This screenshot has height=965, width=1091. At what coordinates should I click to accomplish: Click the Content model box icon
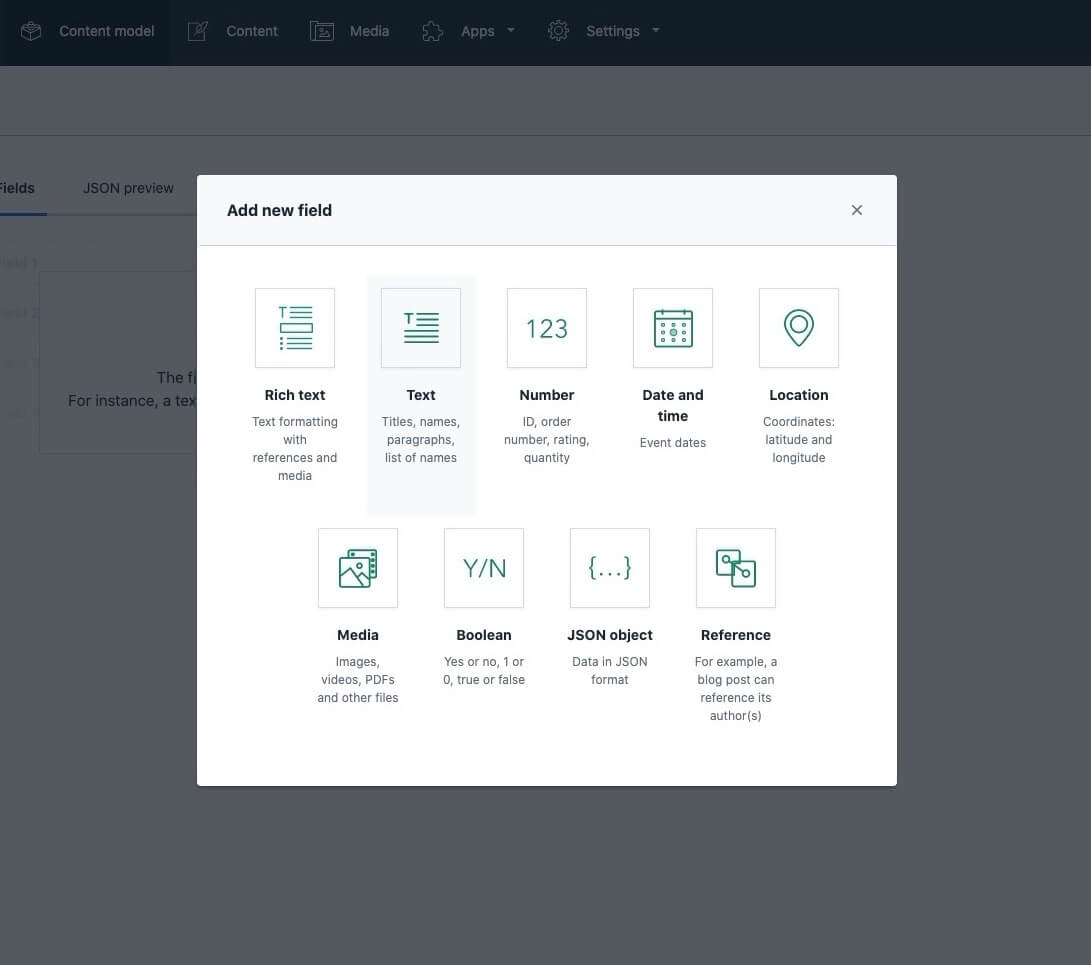[x=31, y=31]
